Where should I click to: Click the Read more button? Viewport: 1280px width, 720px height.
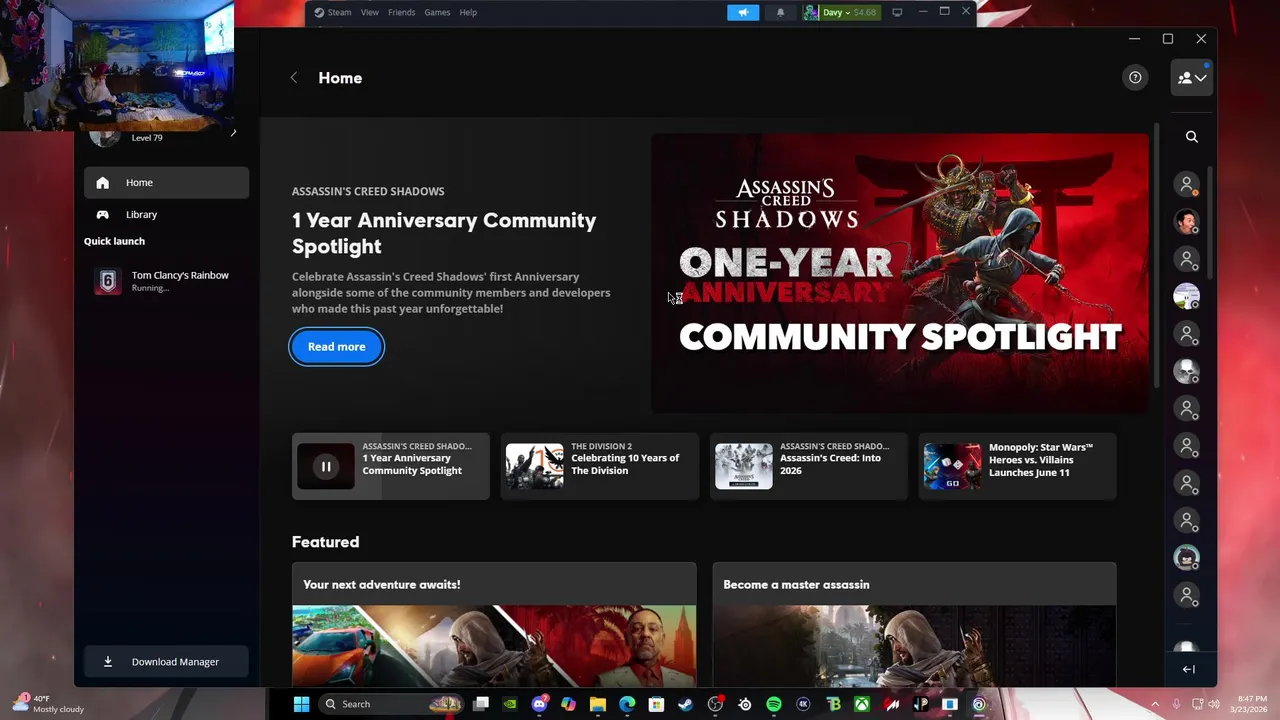[x=336, y=347]
